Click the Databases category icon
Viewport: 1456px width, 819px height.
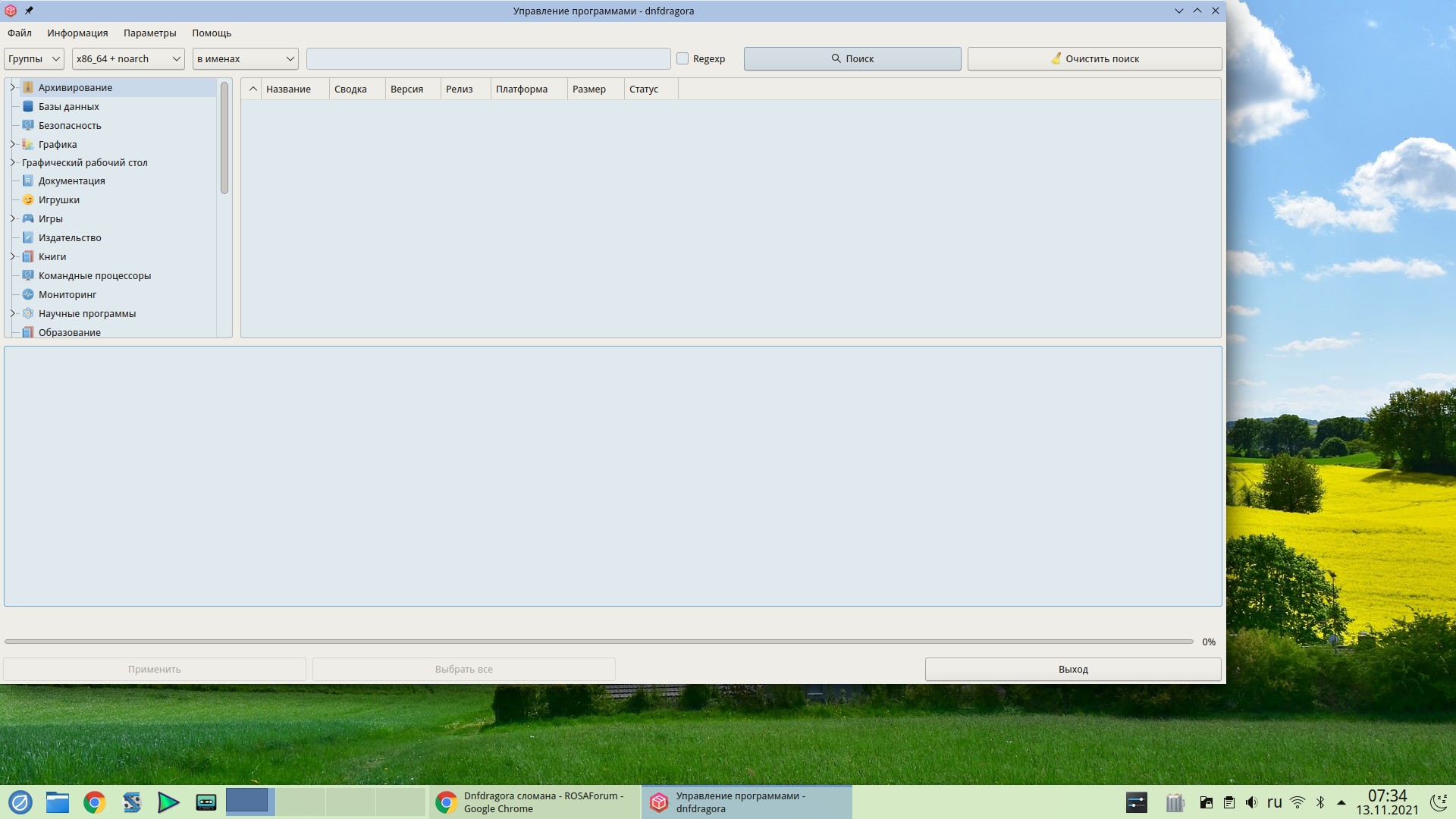tap(28, 106)
